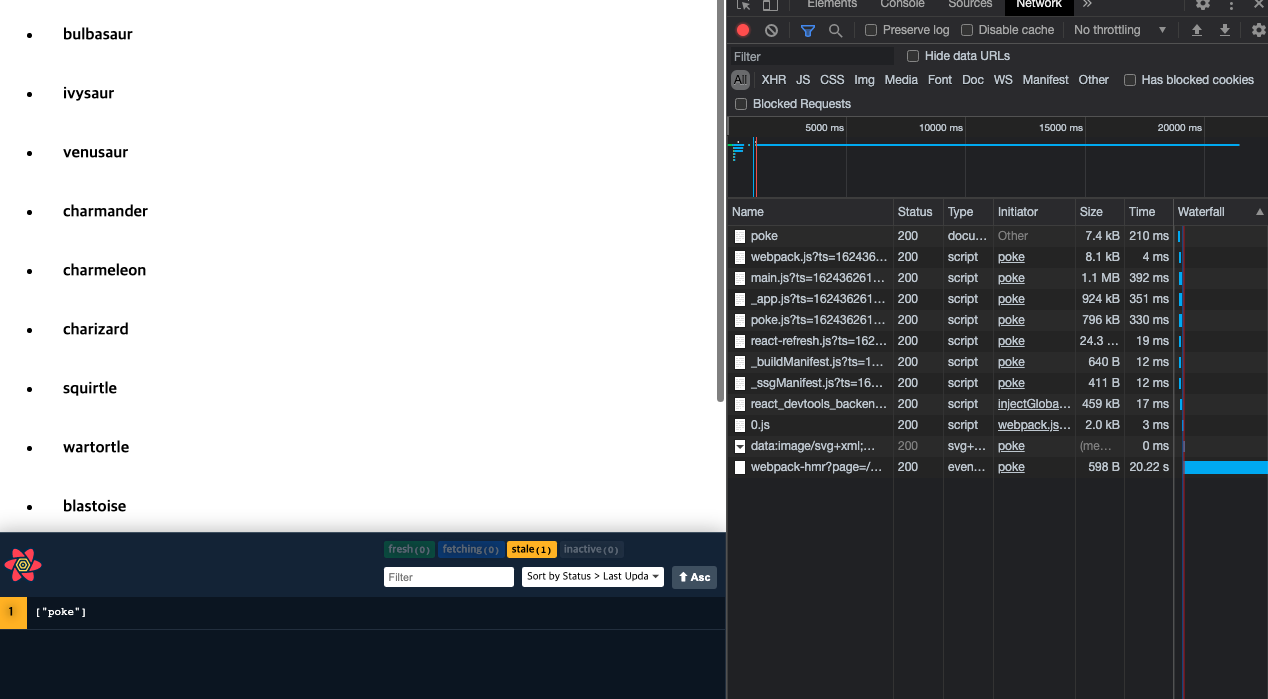Toggle Asc sort order button
1268x699 pixels.
click(694, 577)
